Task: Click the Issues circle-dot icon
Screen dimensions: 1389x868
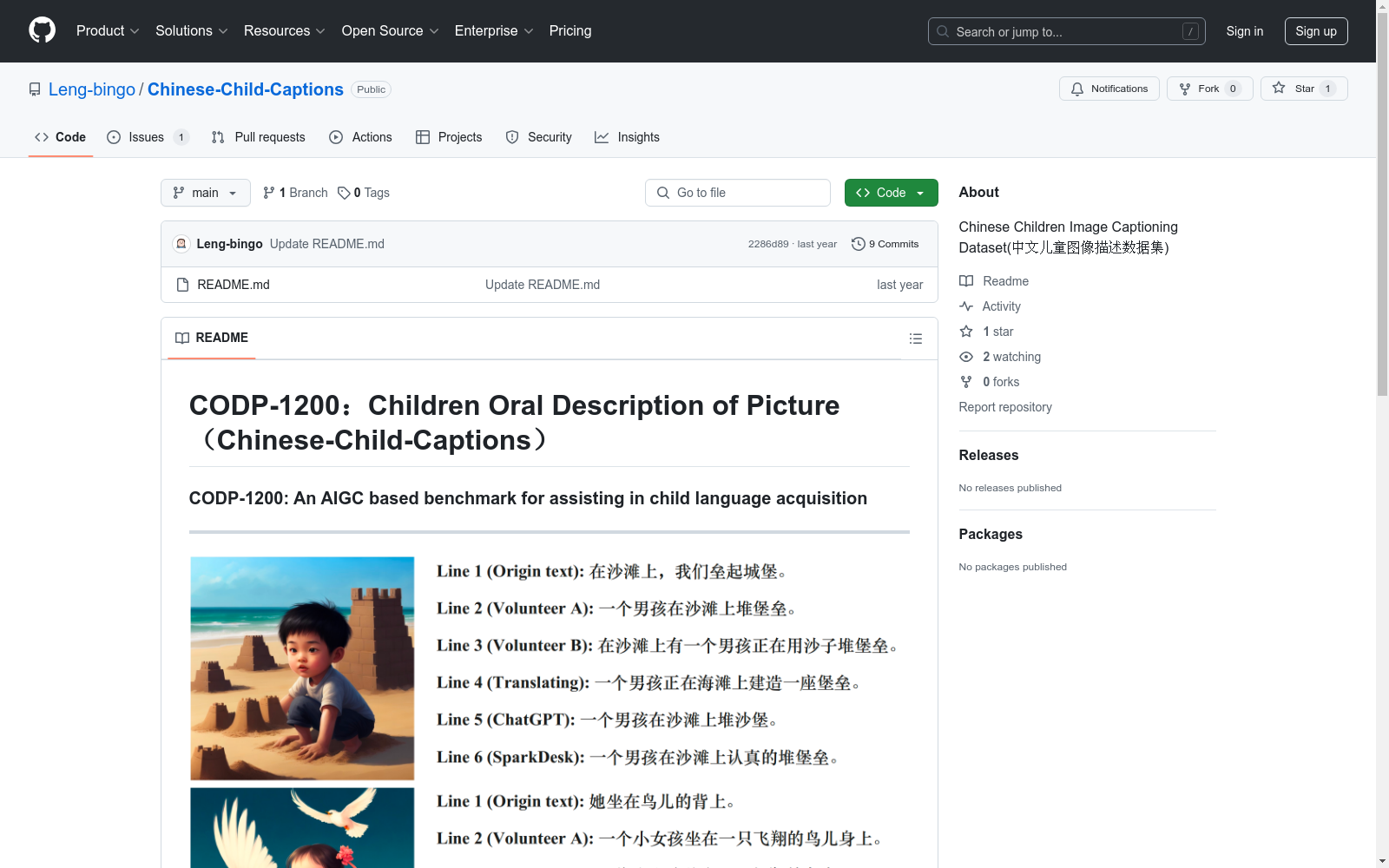Action: point(114,137)
